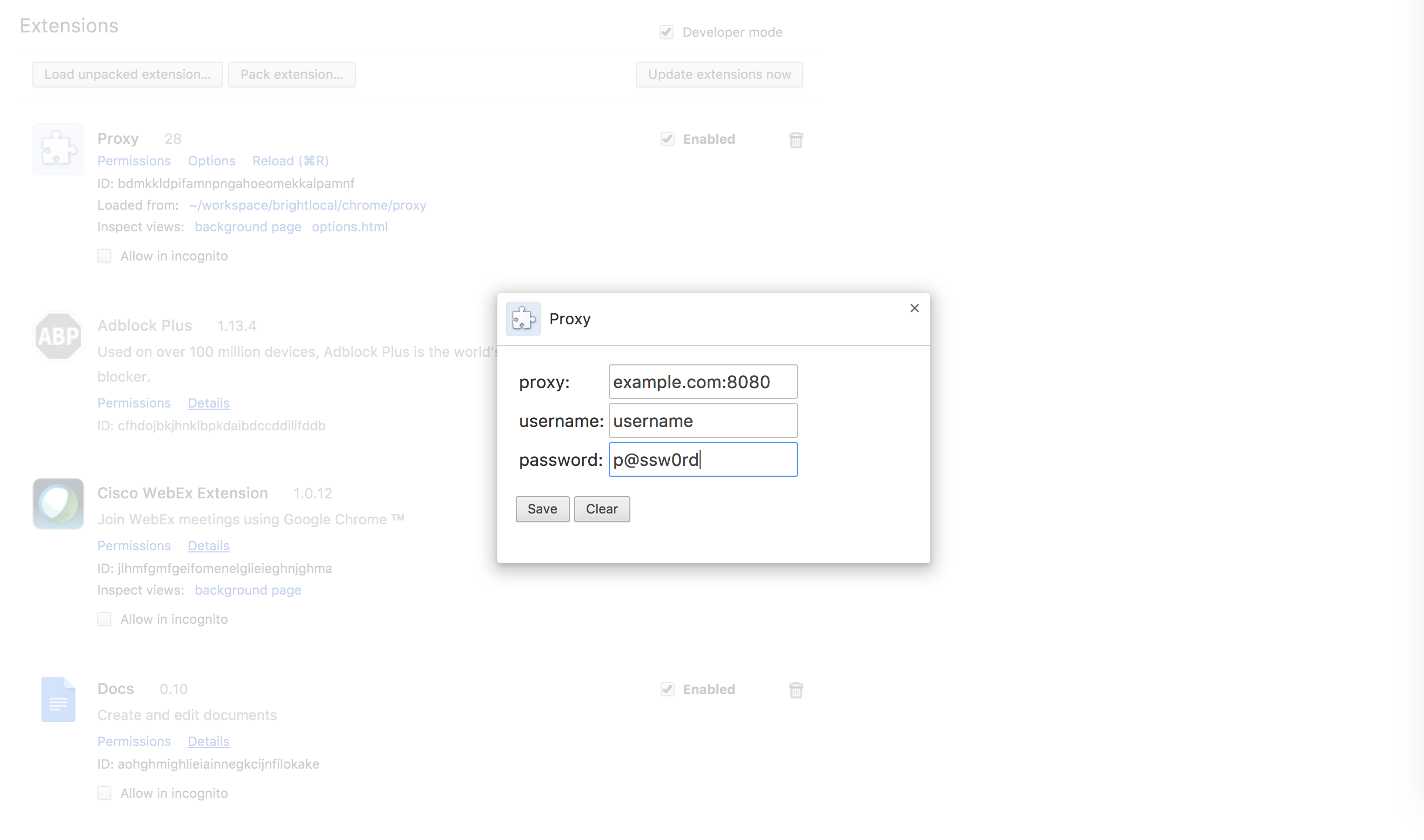
Task: Uncheck Enabled for Proxy extension
Action: (667, 139)
